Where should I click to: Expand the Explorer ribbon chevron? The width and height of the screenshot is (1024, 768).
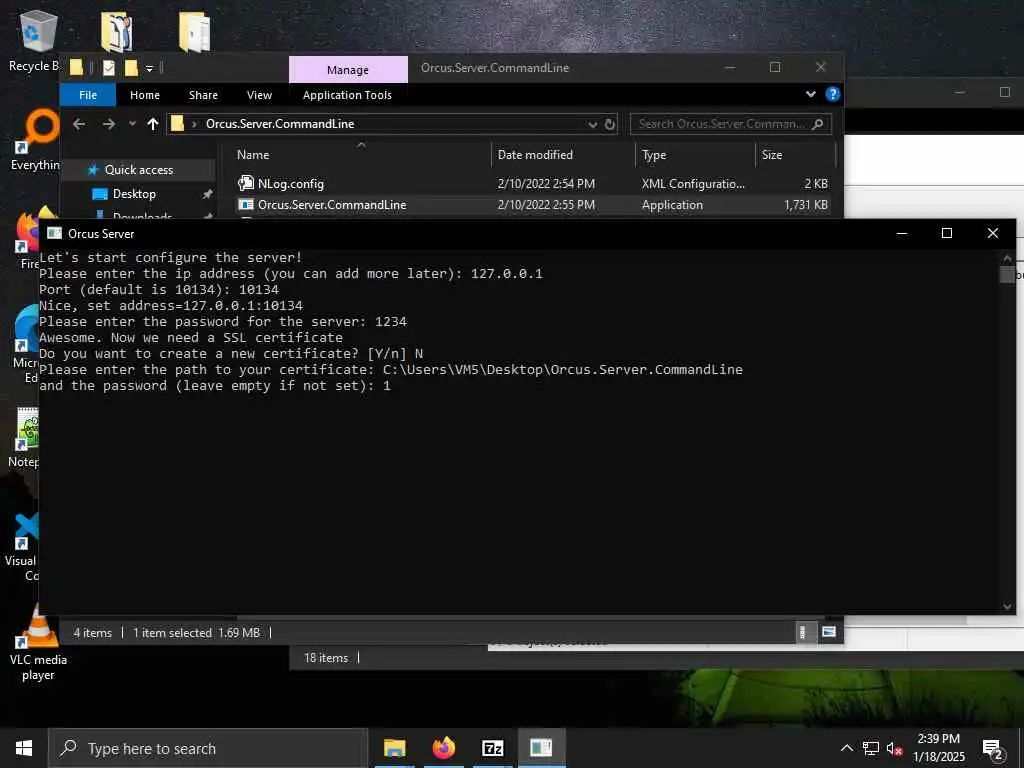click(810, 94)
